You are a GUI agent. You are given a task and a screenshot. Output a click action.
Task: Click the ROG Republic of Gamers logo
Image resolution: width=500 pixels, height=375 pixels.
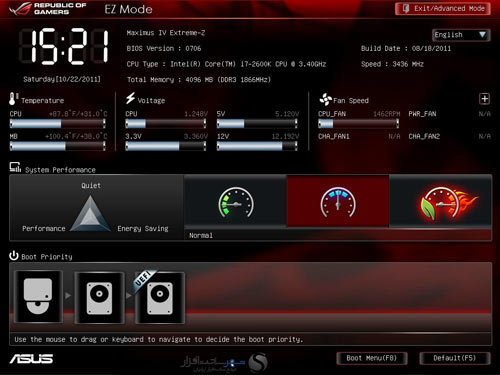coord(48,9)
